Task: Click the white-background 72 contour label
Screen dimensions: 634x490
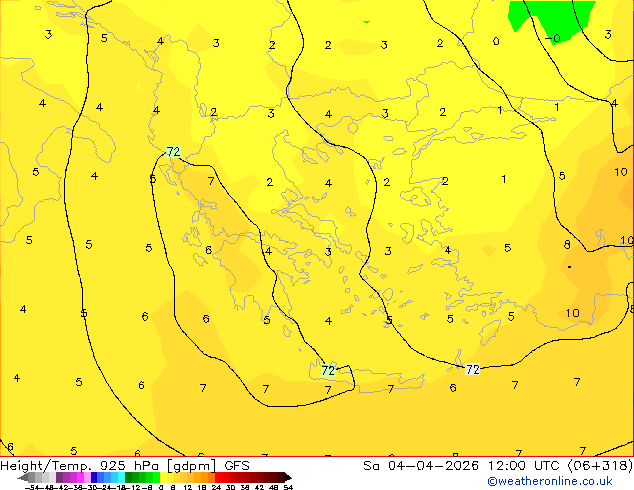Action: point(472,369)
